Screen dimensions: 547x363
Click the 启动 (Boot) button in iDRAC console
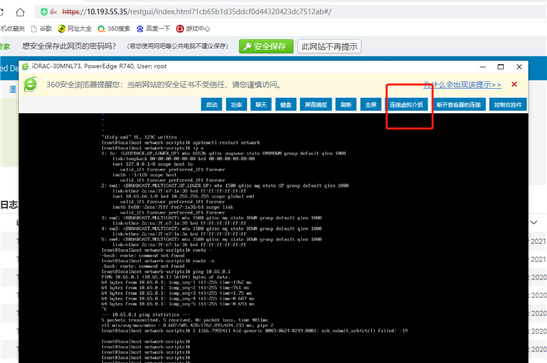point(211,104)
